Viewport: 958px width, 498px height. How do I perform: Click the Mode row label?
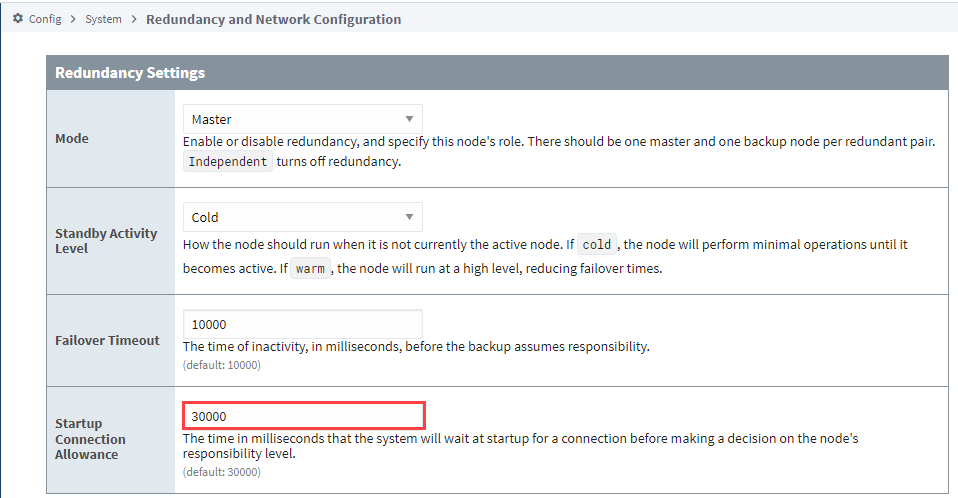click(x=72, y=139)
